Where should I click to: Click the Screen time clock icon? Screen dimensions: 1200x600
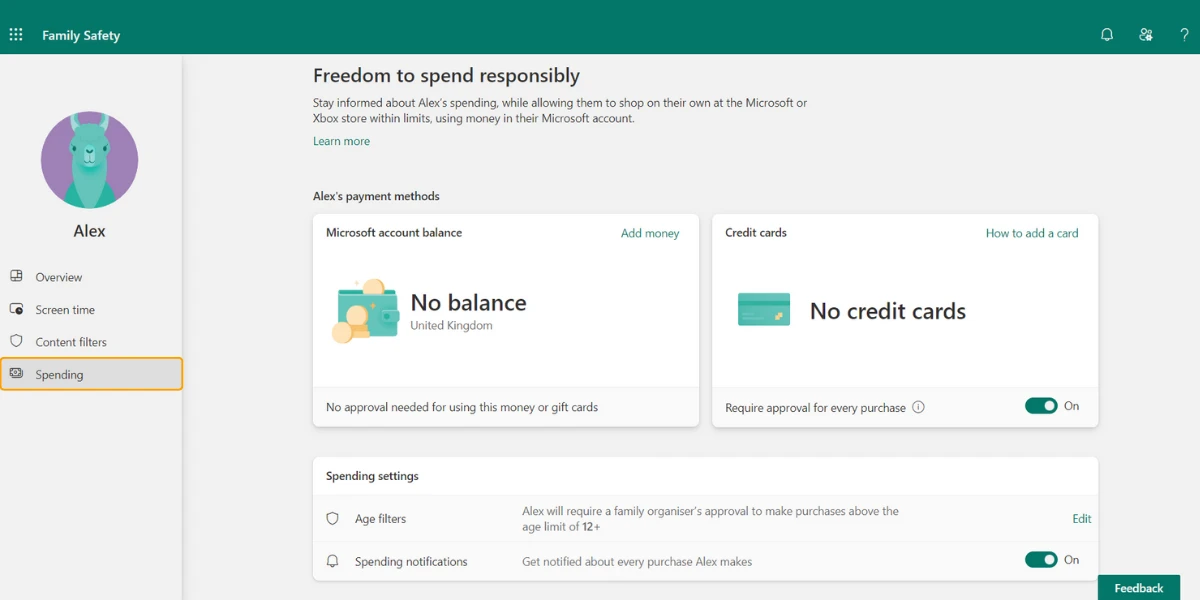pos(16,309)
